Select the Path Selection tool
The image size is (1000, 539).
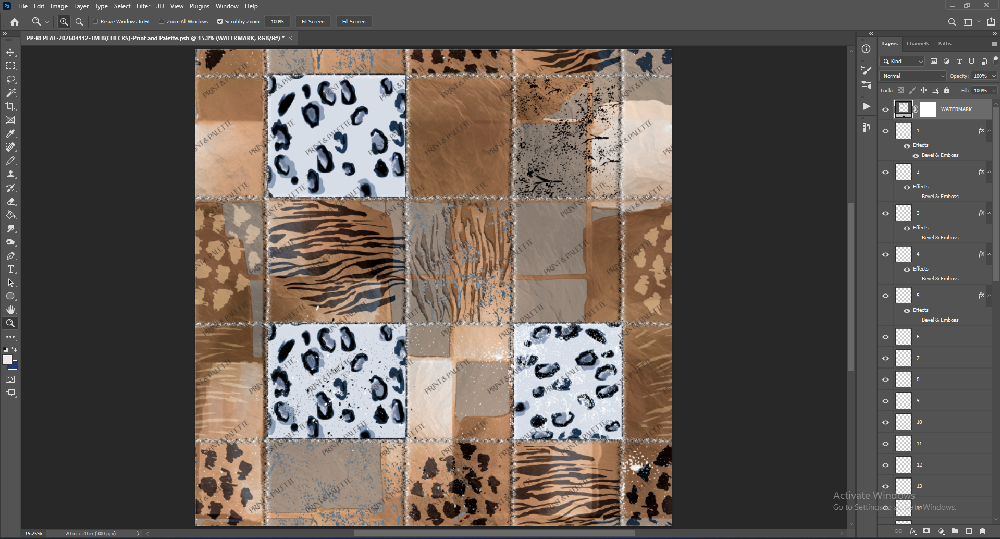10,283
